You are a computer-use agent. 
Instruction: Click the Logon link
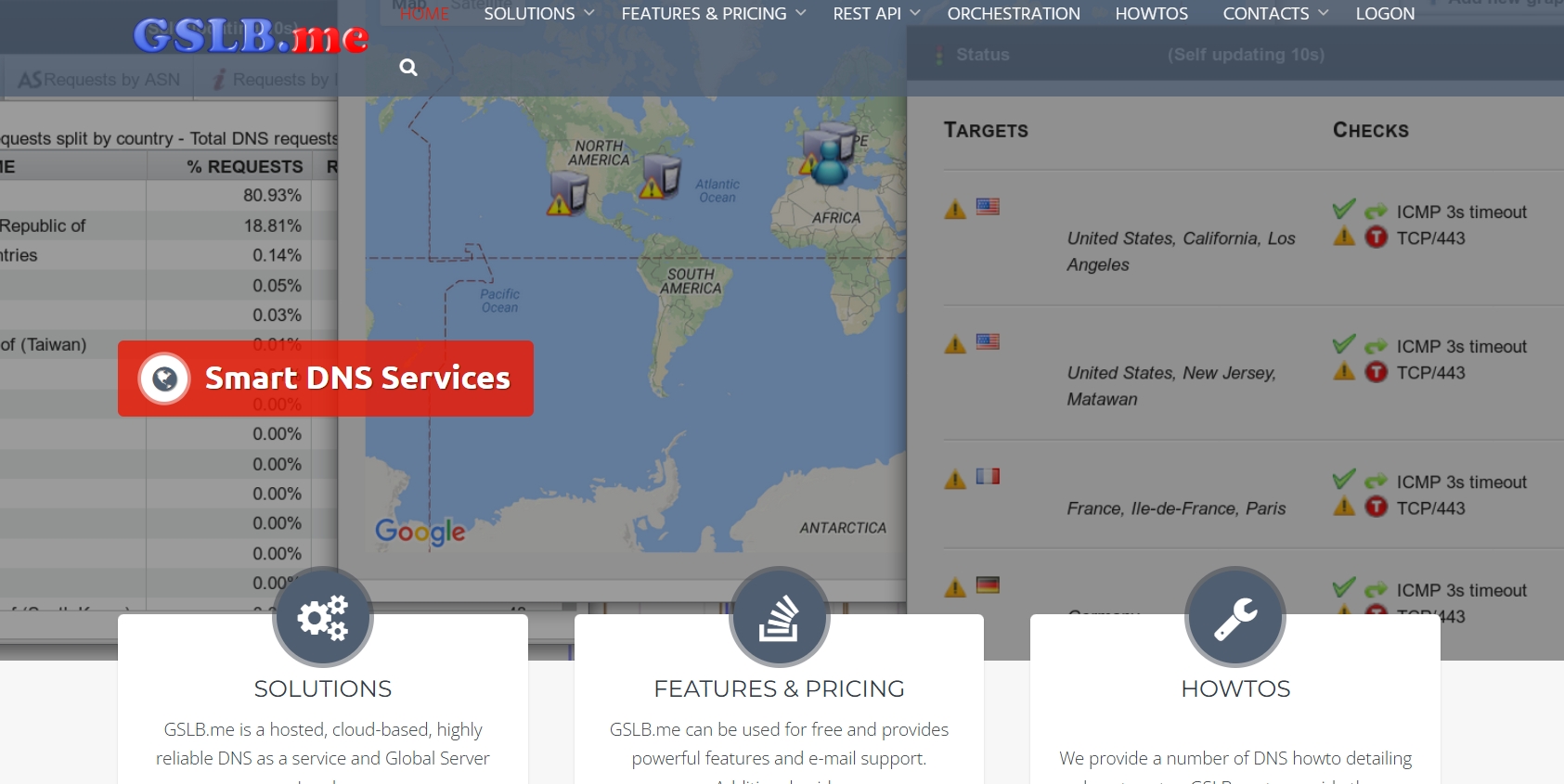coord(1385,14)
